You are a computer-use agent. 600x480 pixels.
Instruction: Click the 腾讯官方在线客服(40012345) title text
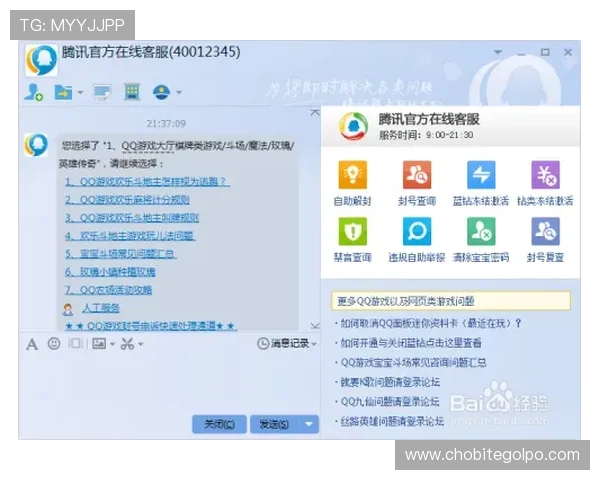click(151, 52)
